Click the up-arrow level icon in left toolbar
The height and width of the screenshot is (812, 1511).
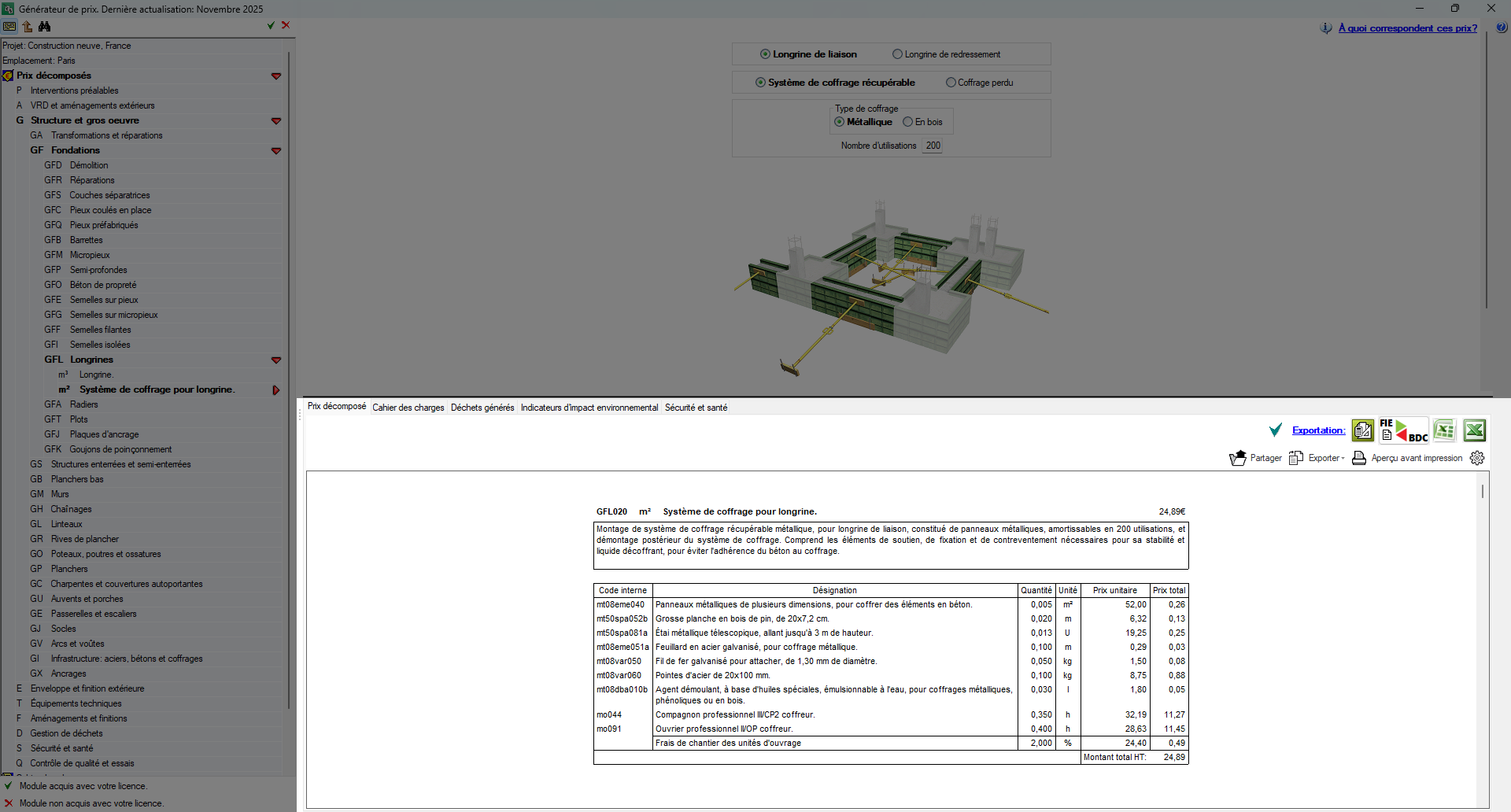pos(28,26)
